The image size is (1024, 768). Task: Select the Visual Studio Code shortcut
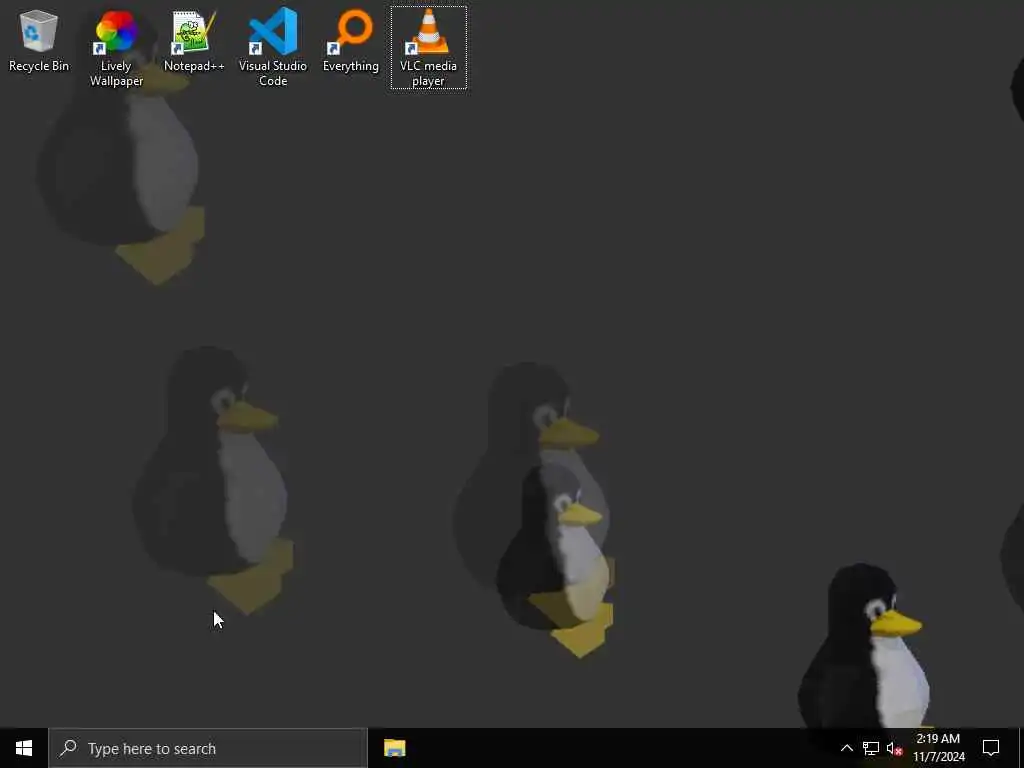(272, 48)
